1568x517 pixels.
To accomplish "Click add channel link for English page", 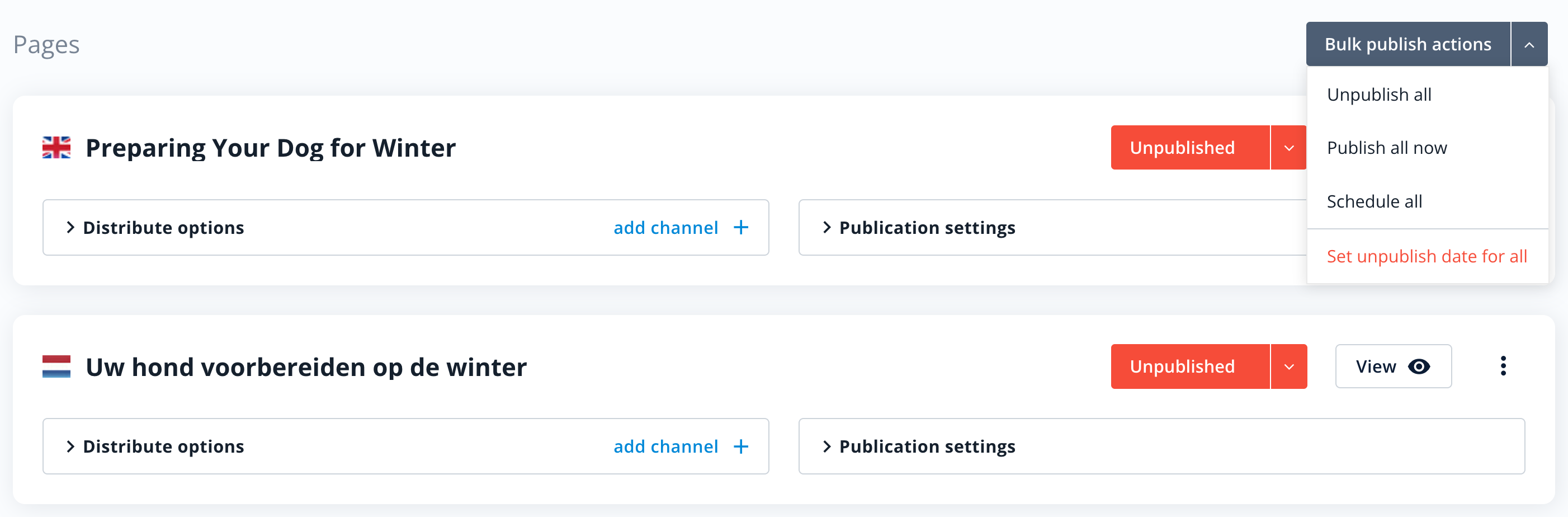I will [665, 227].
